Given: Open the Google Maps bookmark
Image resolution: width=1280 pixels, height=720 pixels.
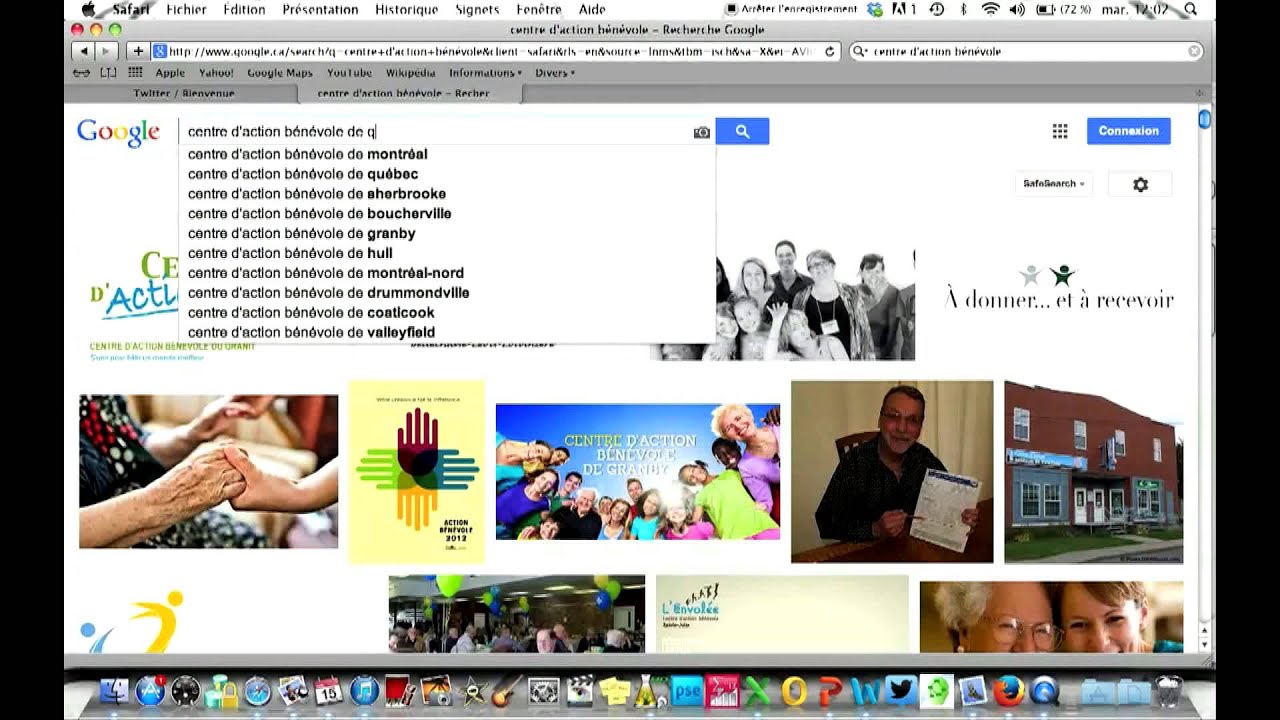Looking at the screenshot, I should coord(280,73).
